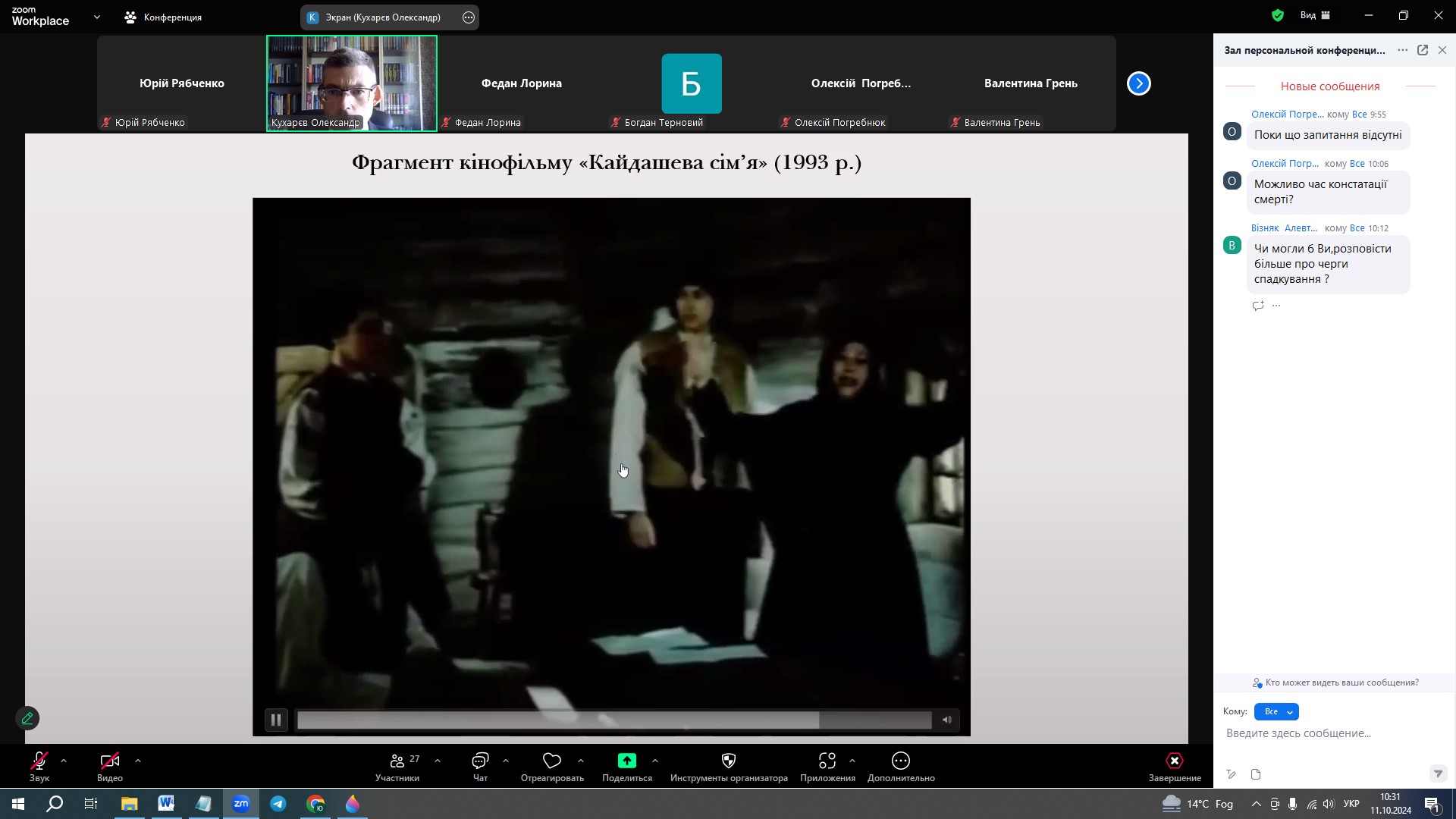Close the chat side panel
The height and width of the screenshot is (819, 1456).
point(1442,50)
